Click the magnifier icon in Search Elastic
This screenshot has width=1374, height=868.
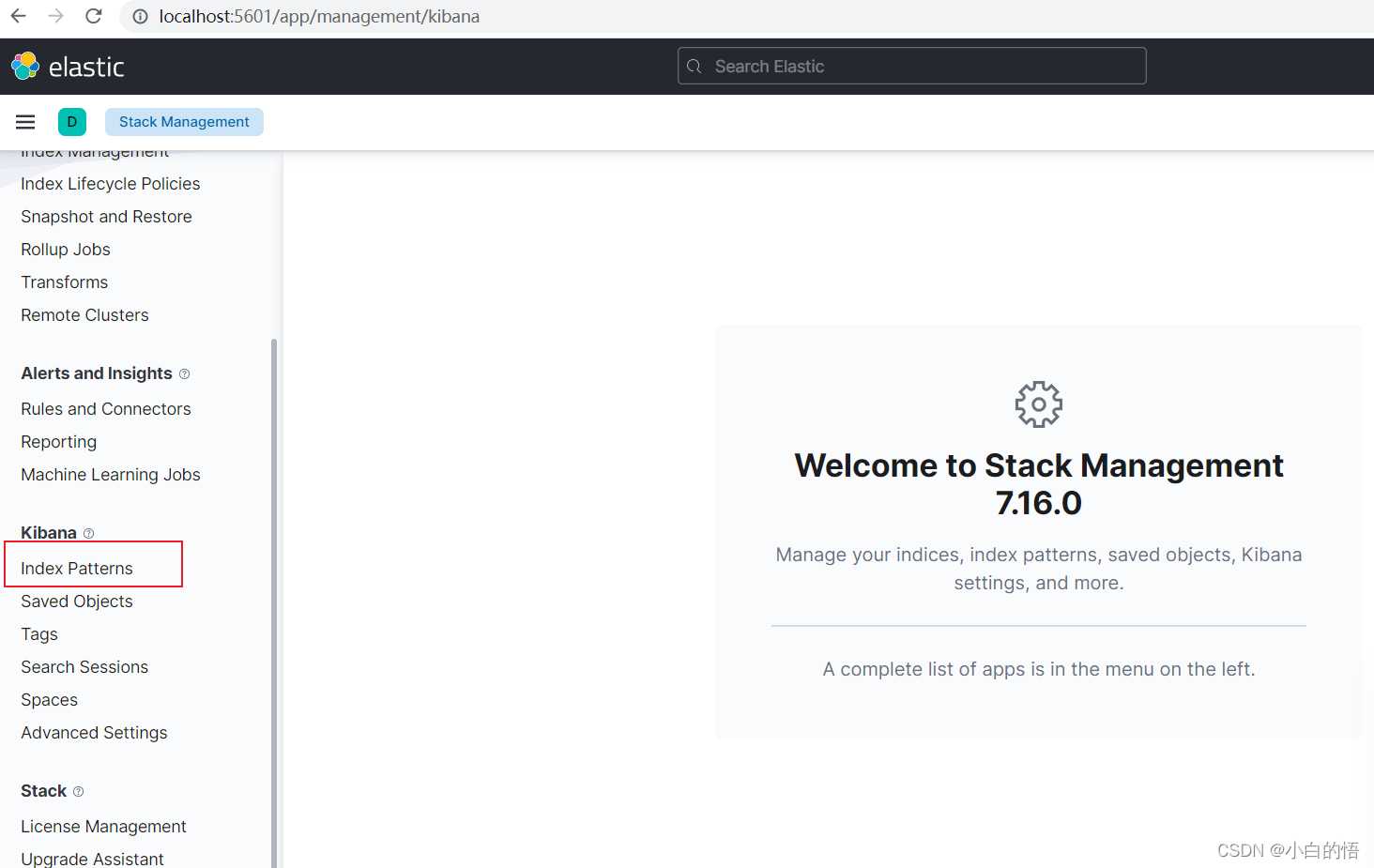pyautogui.click(x=695, y=67)
